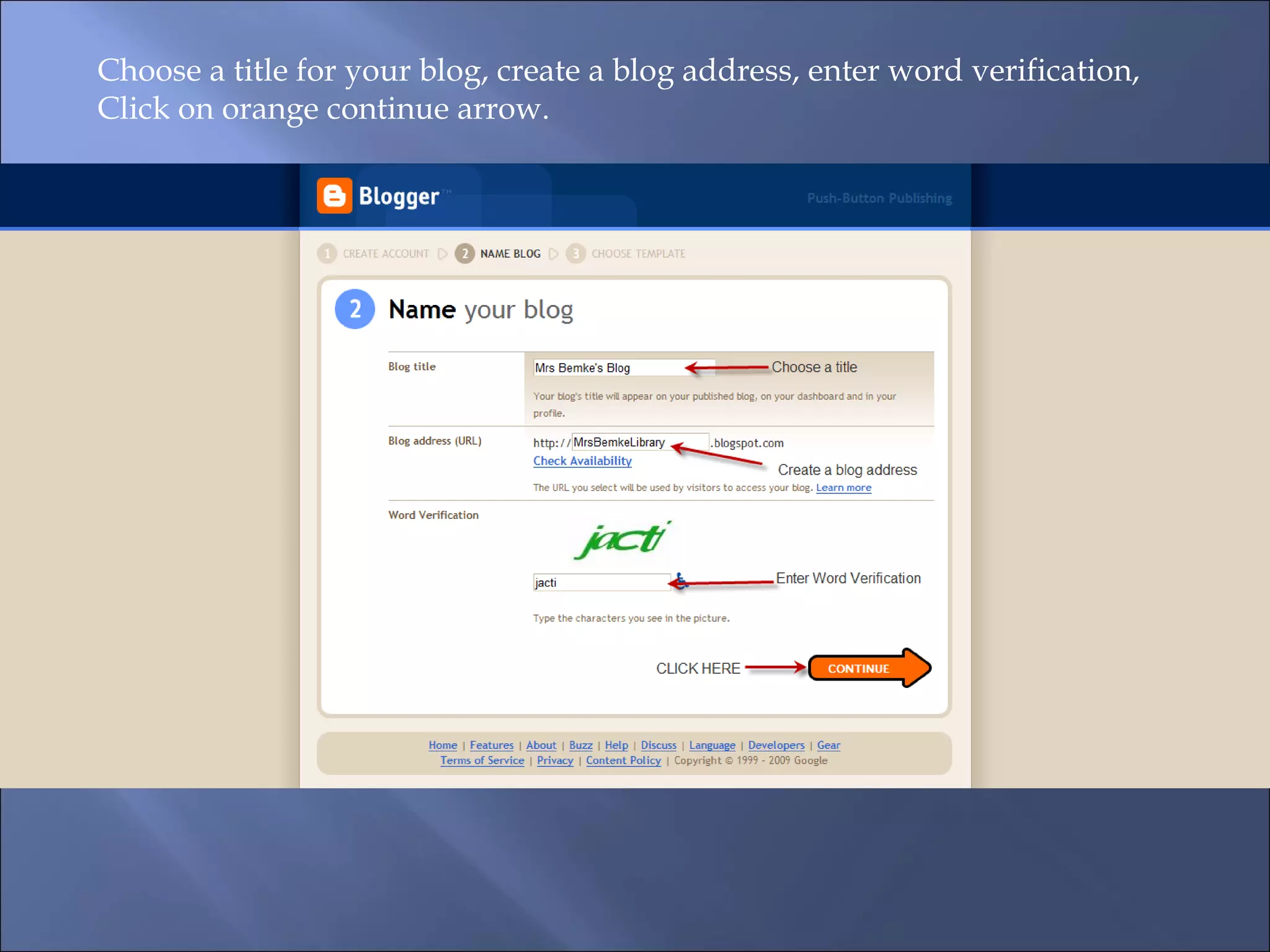
Task: Open the Gear footer link
Action: [x=828, y=745]
